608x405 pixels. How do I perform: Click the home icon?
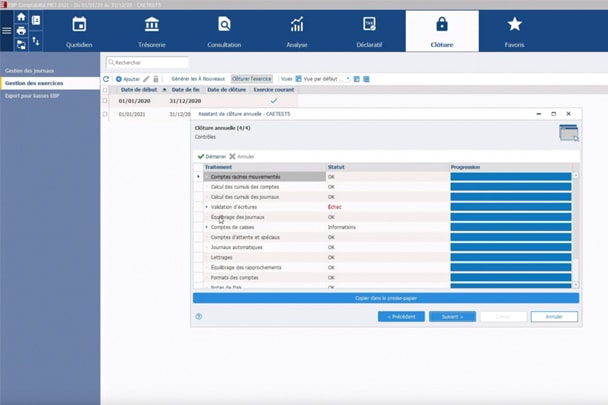(x=21, y=18)
